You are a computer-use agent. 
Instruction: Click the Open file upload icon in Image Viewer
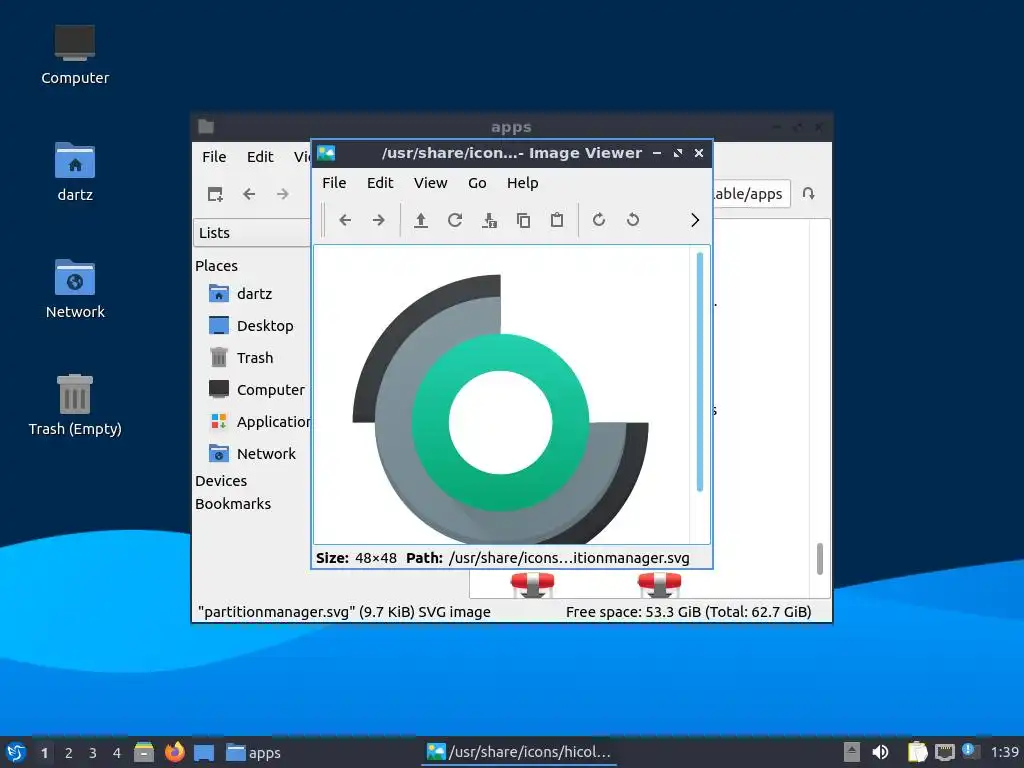coord(421,220)
